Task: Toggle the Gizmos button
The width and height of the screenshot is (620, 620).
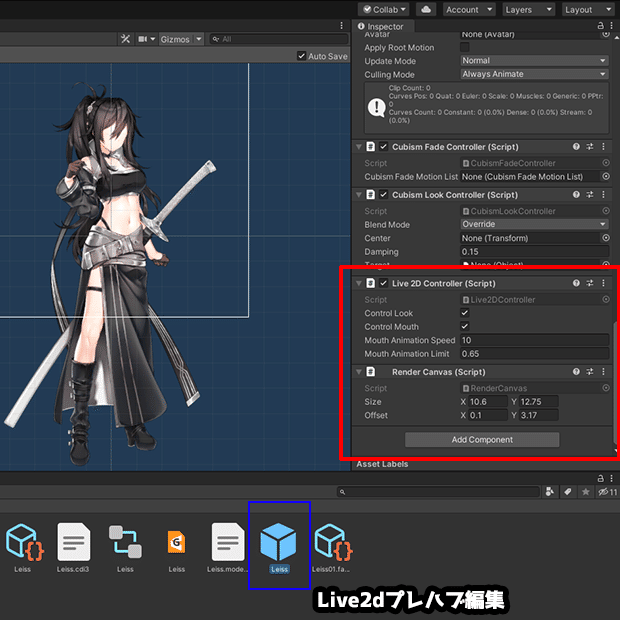Action: click(x=175, y=39)
